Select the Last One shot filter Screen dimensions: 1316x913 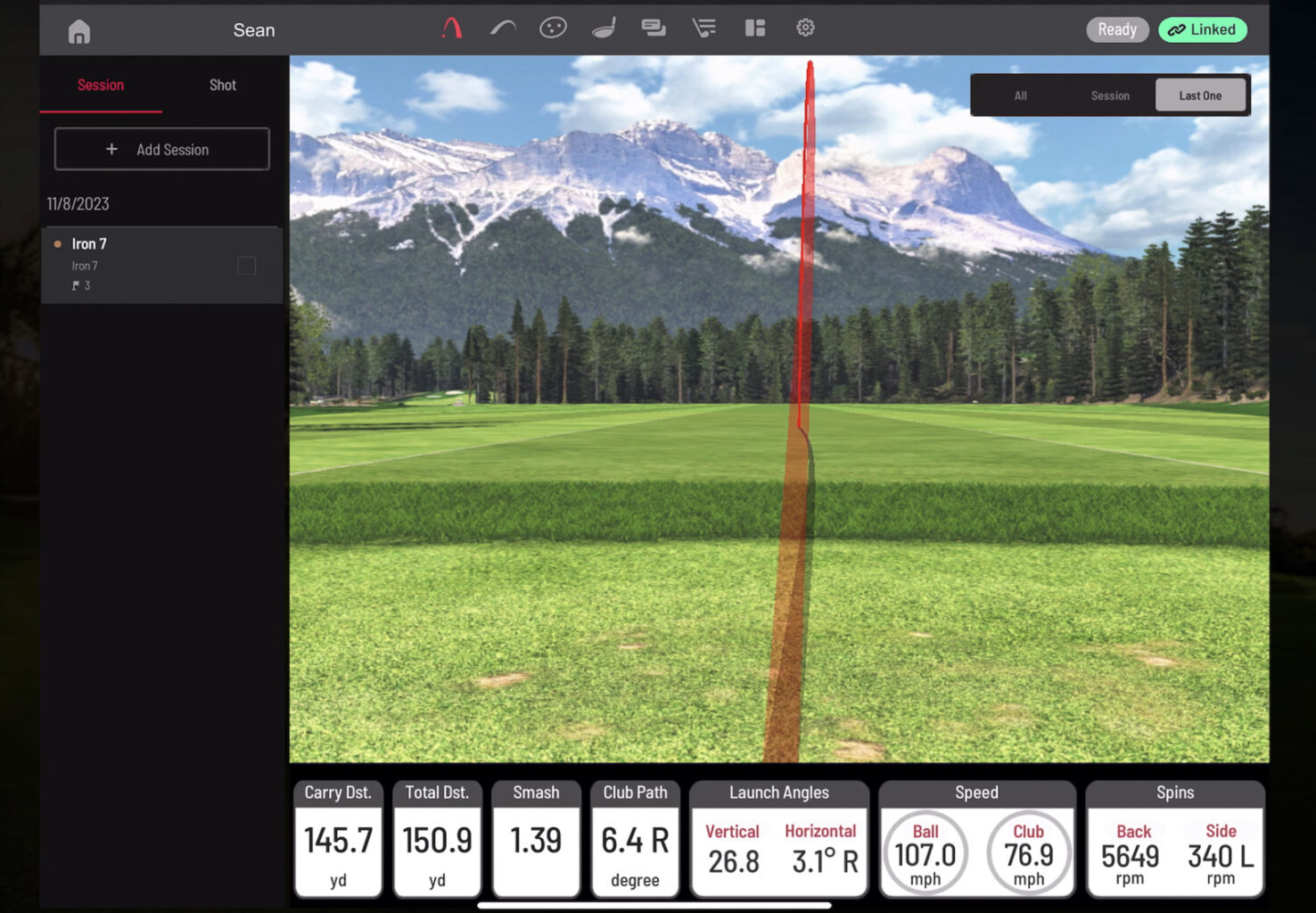(1200, 95)
